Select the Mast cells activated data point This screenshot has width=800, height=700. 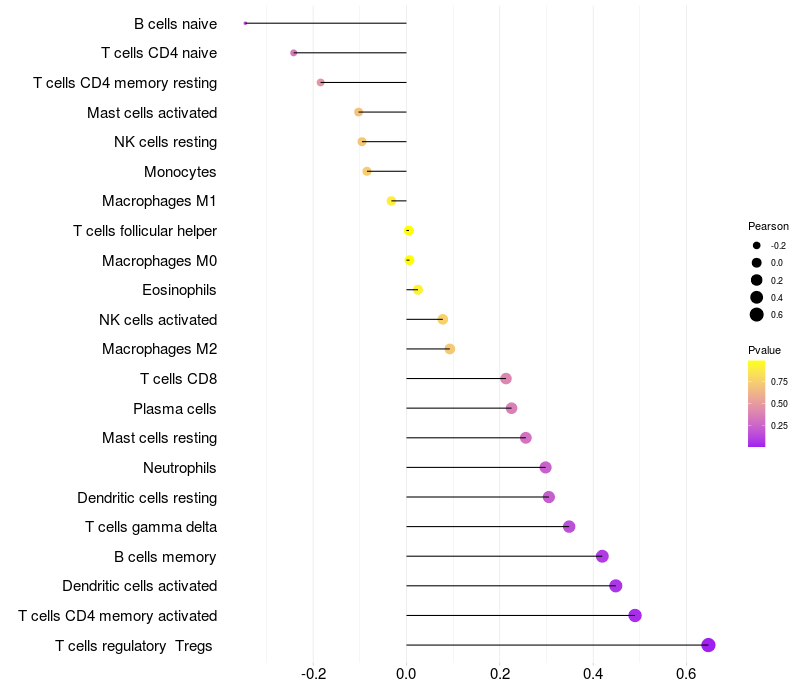tap(359, 112)
